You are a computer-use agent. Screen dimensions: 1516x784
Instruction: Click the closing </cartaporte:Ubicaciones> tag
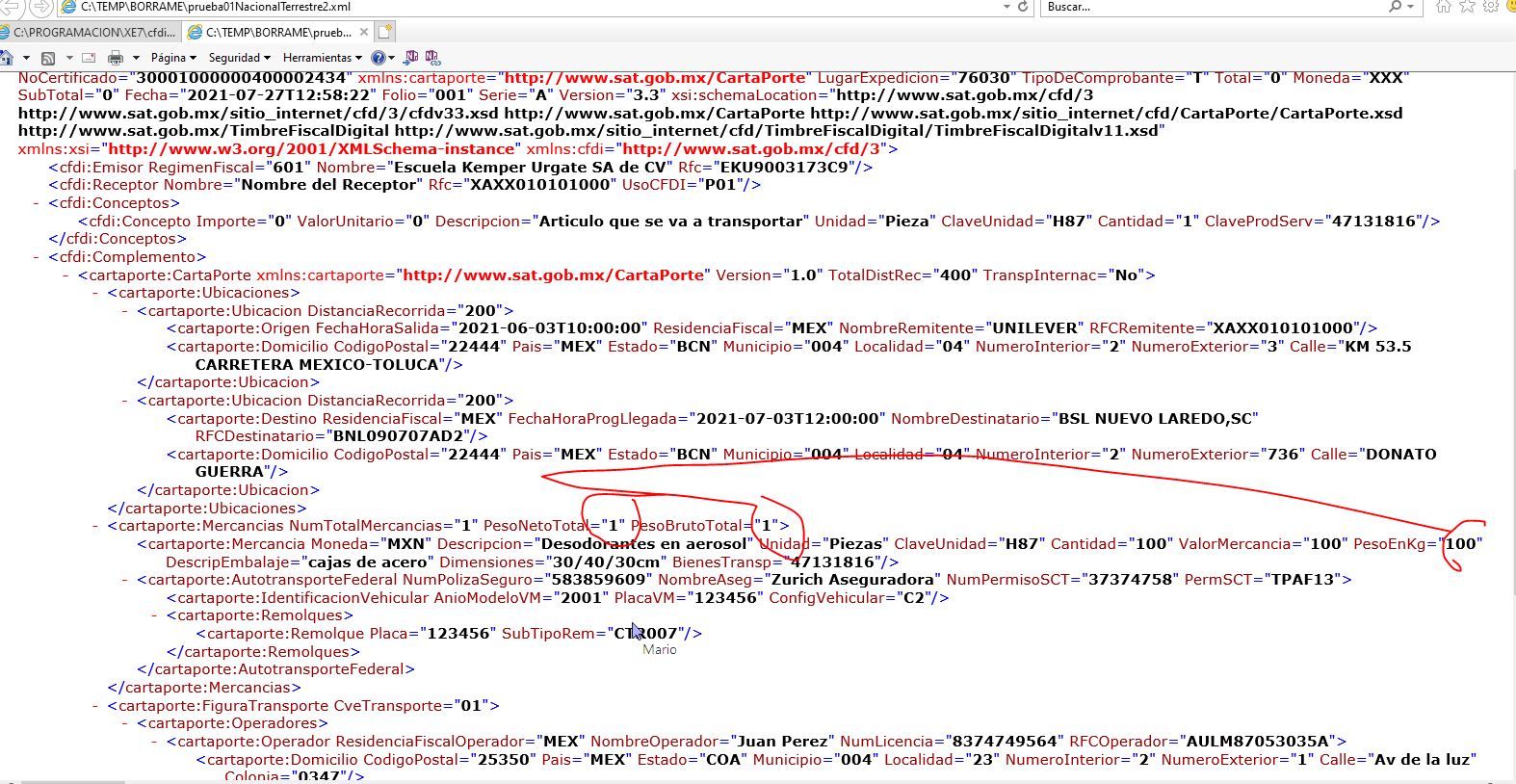tap(207, 509)
